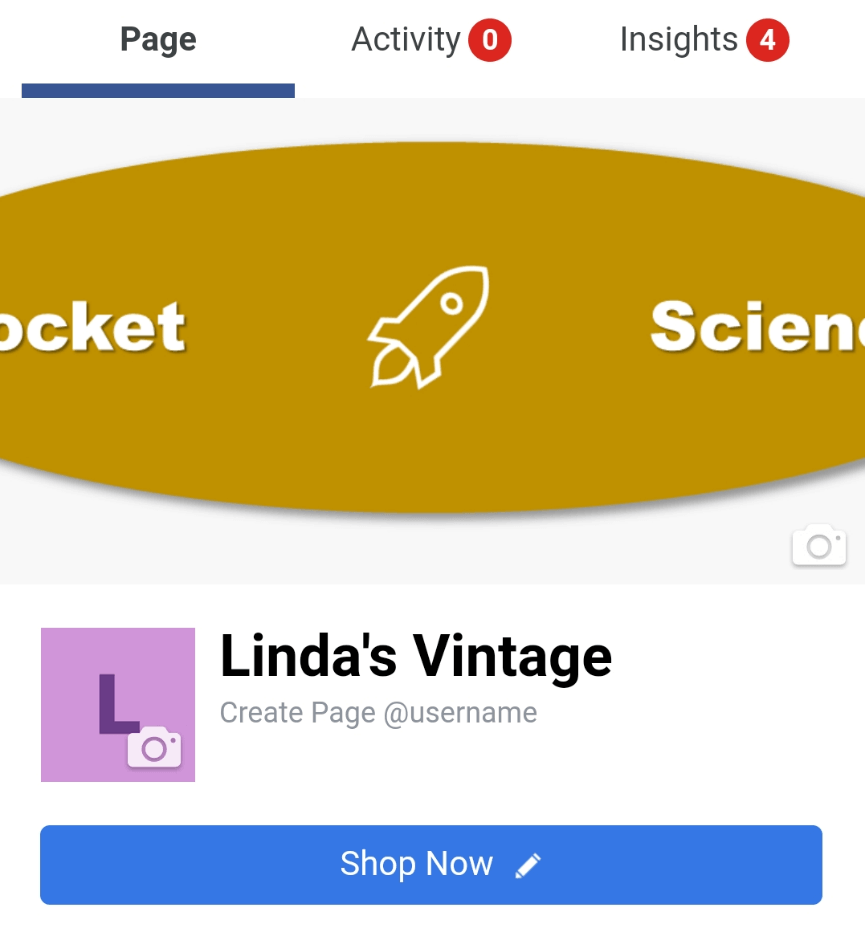
Task: Tap the cover photo camera icon
Action: 818,545
